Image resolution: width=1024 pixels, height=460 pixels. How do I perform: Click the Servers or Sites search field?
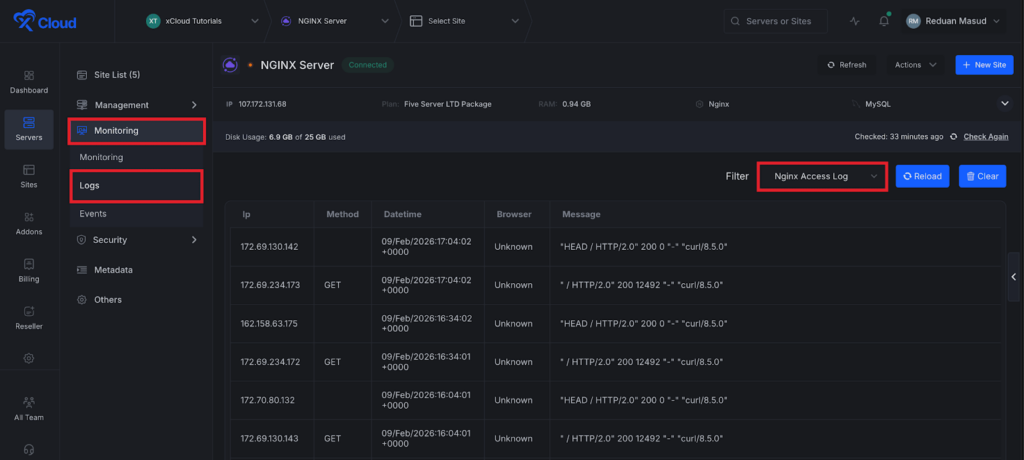[x=775, y=21]
